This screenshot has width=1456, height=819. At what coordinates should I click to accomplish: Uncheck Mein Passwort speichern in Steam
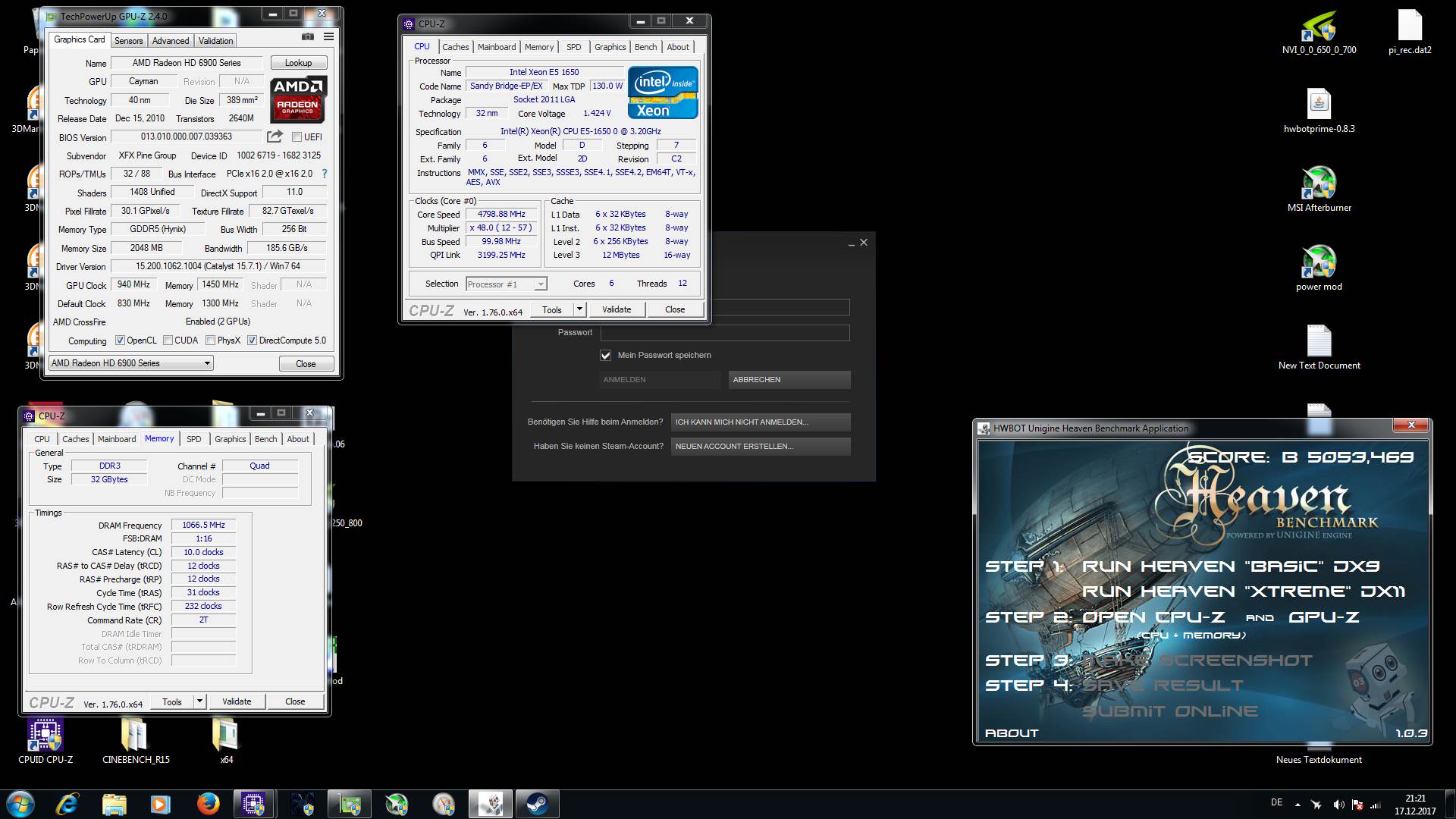pos(606,355)
